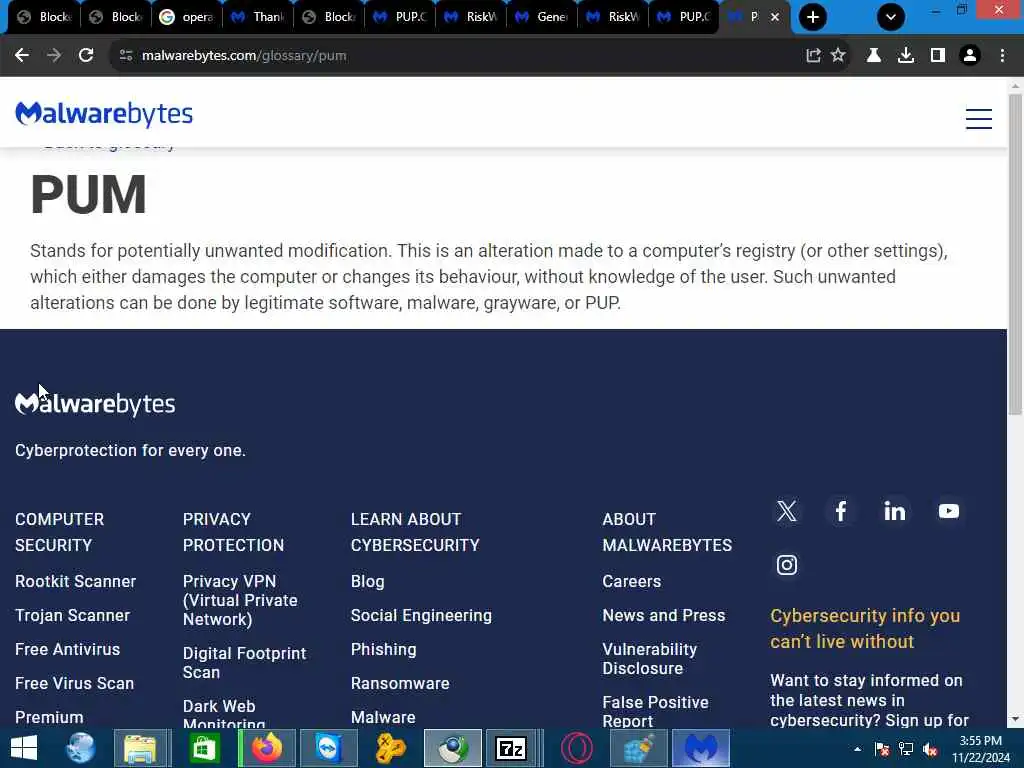Open the Phishing link
The width and height of the screenshot is (1024, 768).
(383, 649)
